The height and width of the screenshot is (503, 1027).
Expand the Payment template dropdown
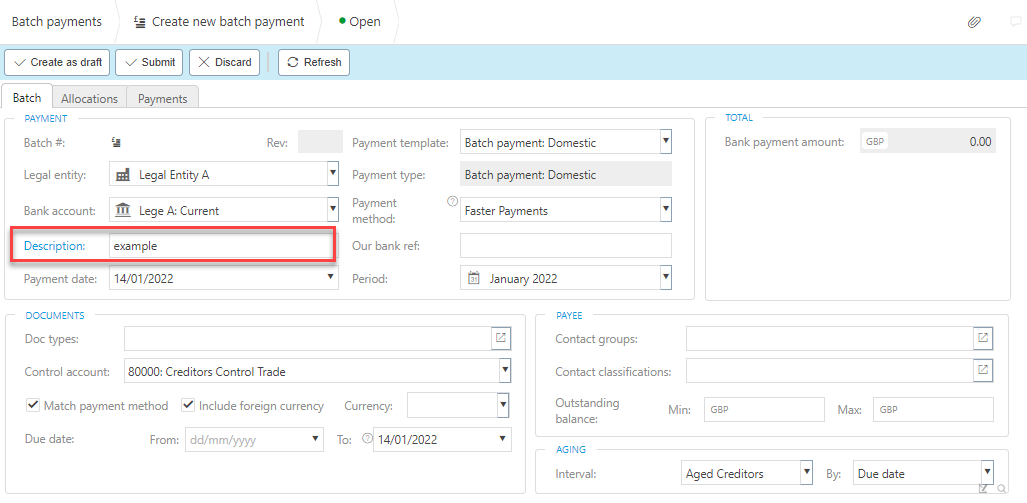pyautogui.click(x=665, y=142)
